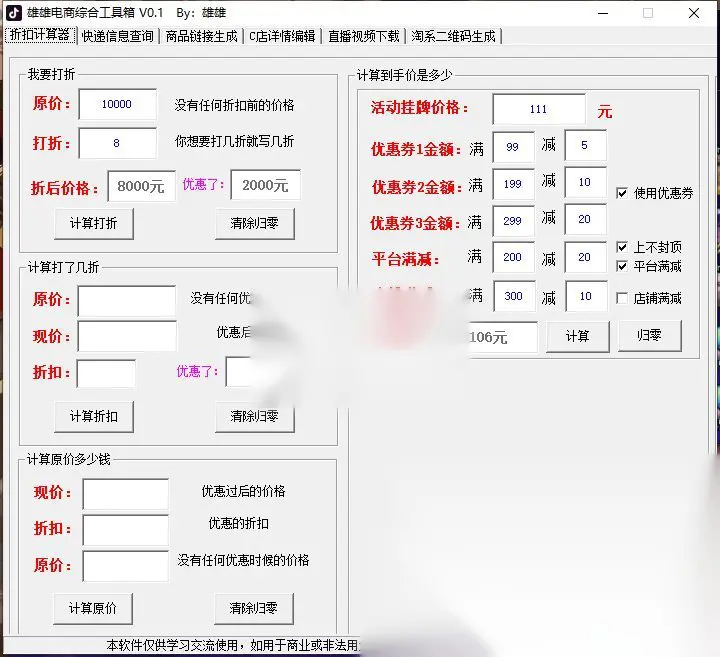Click the 活动挂牌价格 field containing 111
Viewport: 720px width, 657px height.
pos(539,109)
